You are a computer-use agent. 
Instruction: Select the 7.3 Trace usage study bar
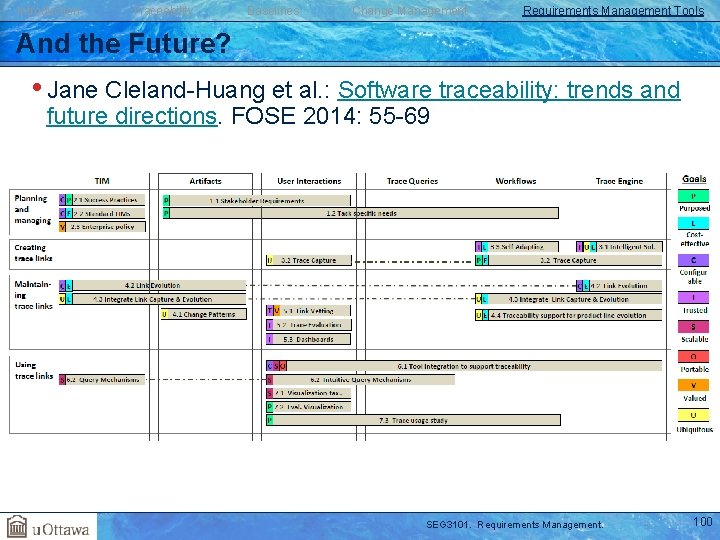[413, 420]
